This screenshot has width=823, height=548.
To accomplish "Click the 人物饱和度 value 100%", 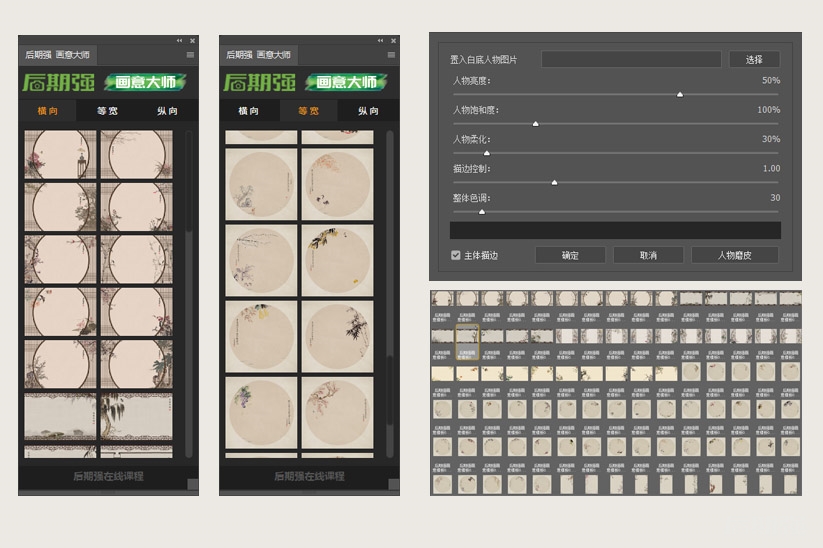I will pyautogui.click(x=768, y=110).
